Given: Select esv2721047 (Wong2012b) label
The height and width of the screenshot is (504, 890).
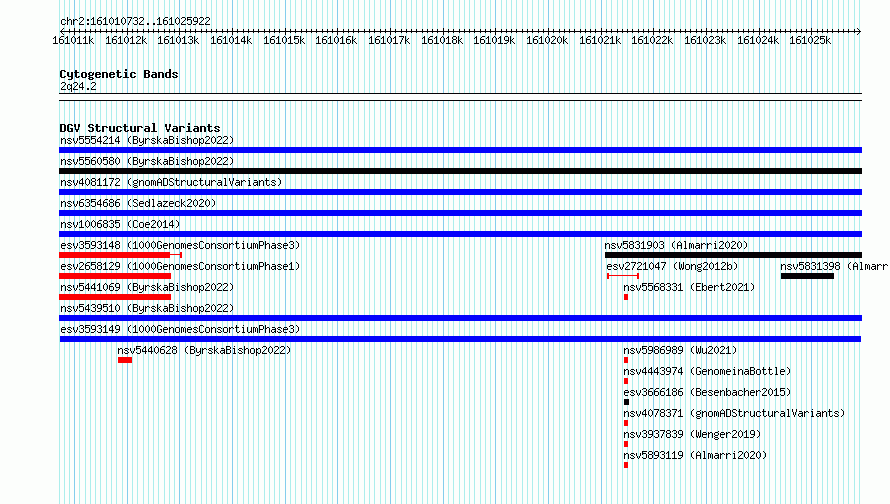Looking at the screenshot, I should pos(672,266).
